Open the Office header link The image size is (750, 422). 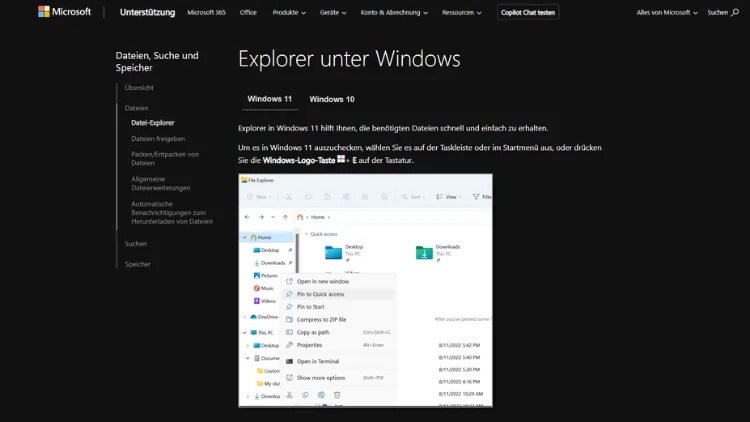click(248, 12)
